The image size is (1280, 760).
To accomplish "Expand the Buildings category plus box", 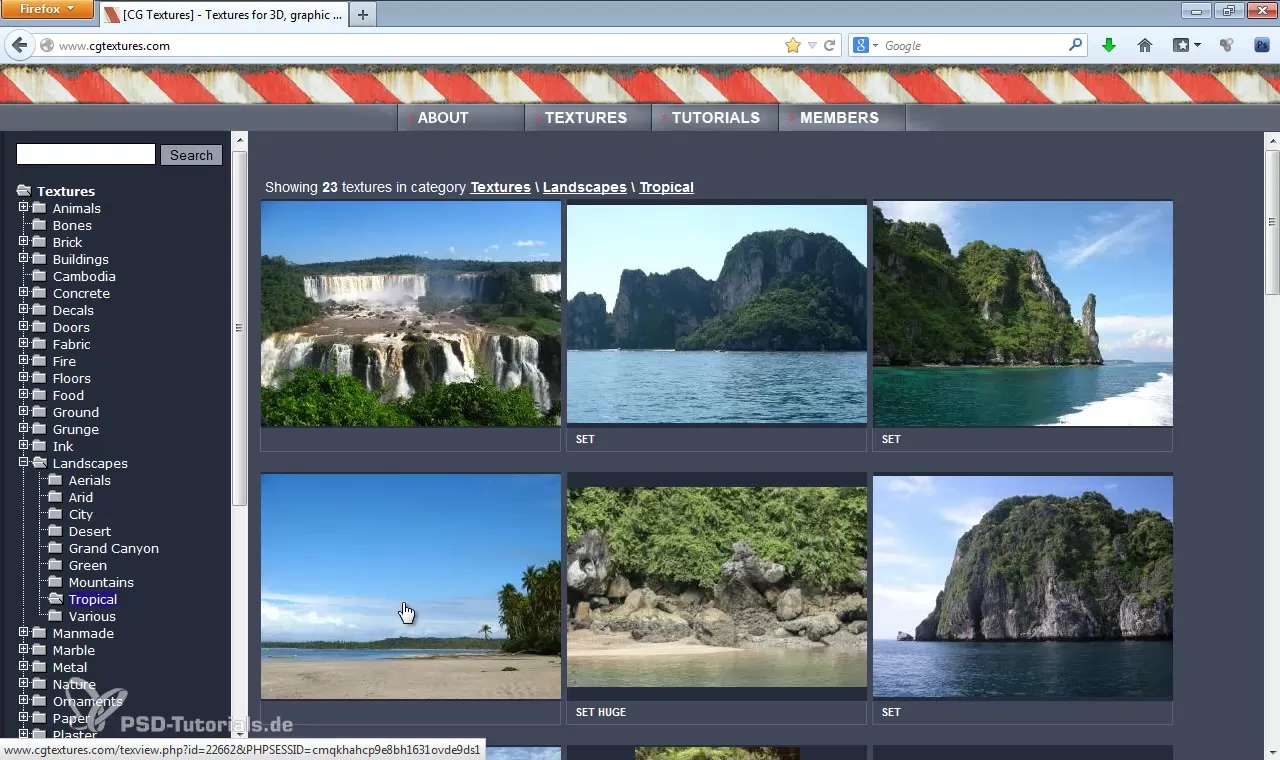I will (x=24, y=259).
